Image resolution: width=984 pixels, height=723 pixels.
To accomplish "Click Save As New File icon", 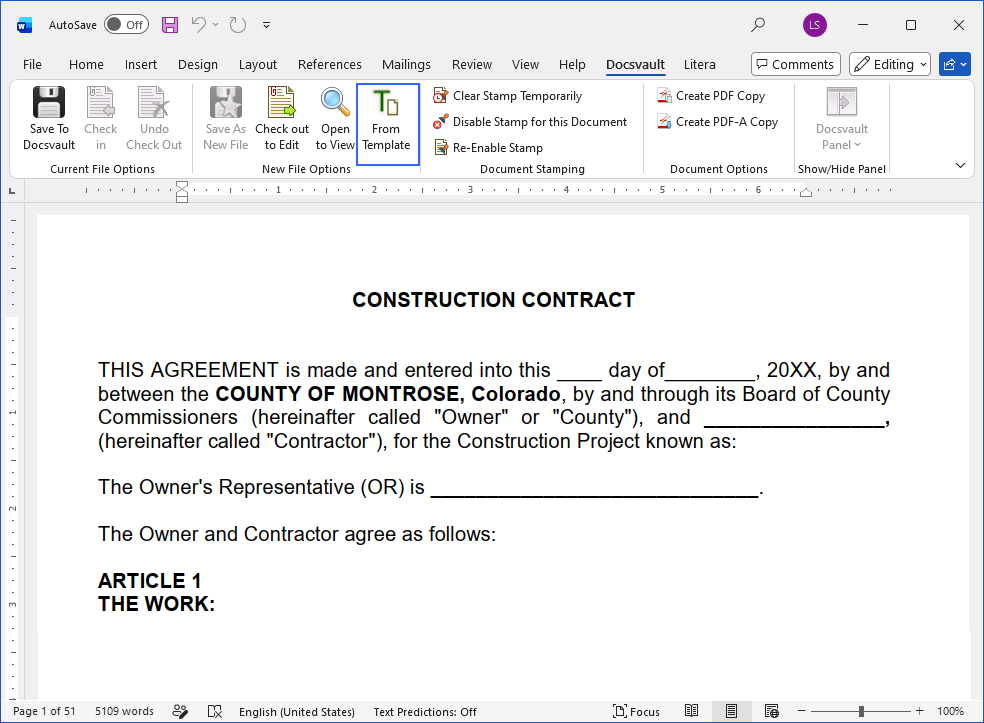I will point(225,102).
